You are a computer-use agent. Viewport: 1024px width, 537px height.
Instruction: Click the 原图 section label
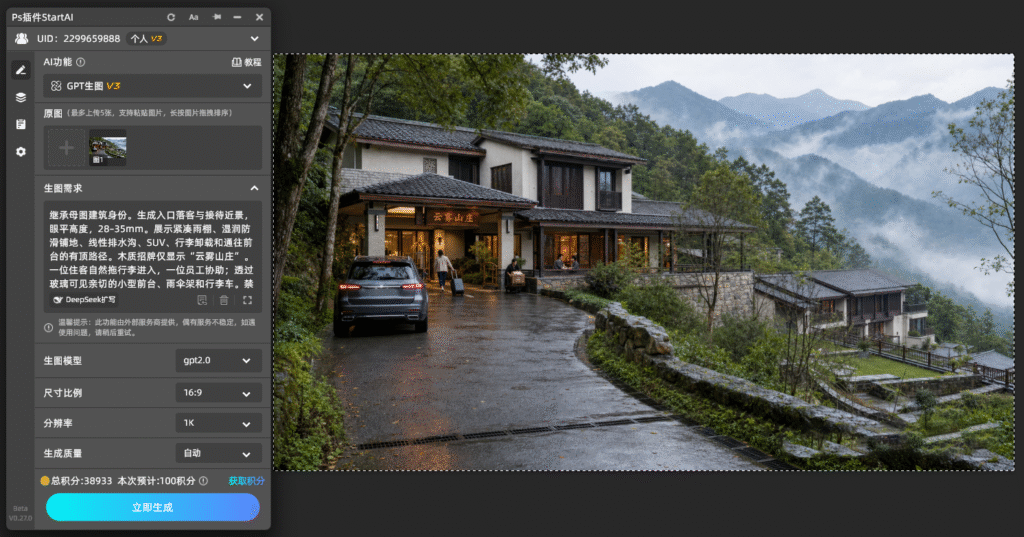click(x=53, y=113)
